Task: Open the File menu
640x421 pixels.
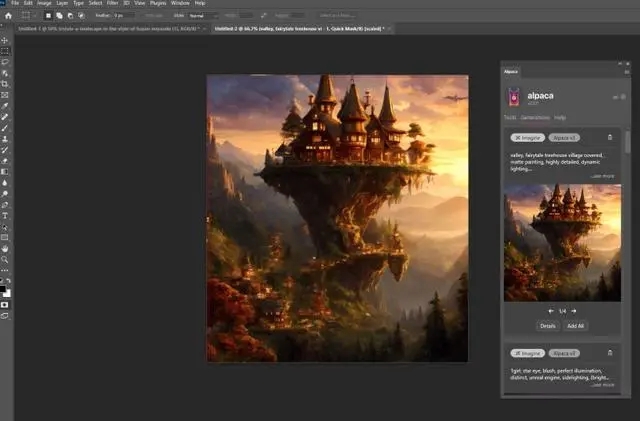Action: point(15,3)
